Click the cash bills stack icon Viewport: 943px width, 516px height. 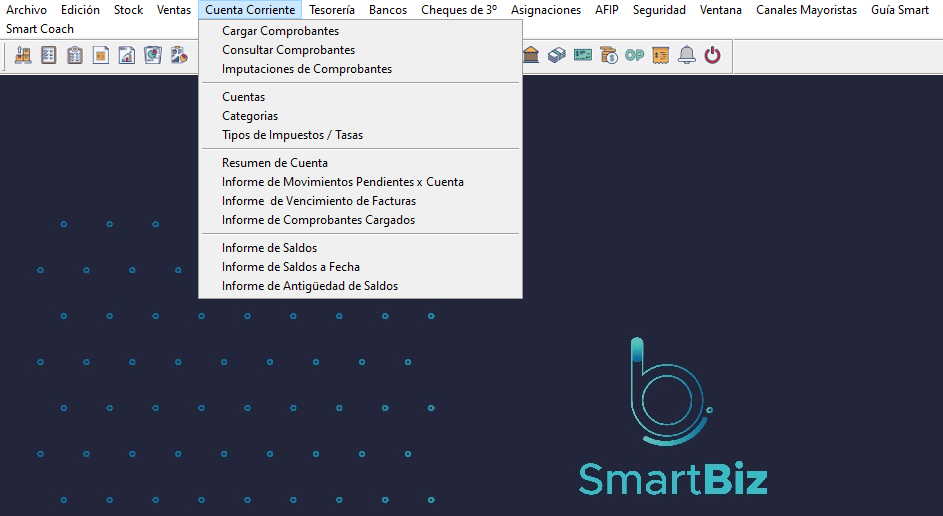point(557,56)
